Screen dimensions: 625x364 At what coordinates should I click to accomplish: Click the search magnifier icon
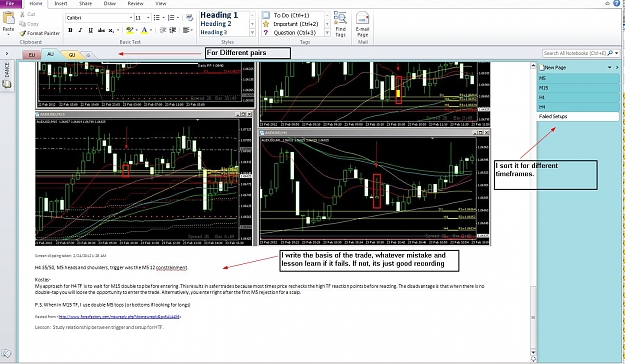click(x=610, y=53)
